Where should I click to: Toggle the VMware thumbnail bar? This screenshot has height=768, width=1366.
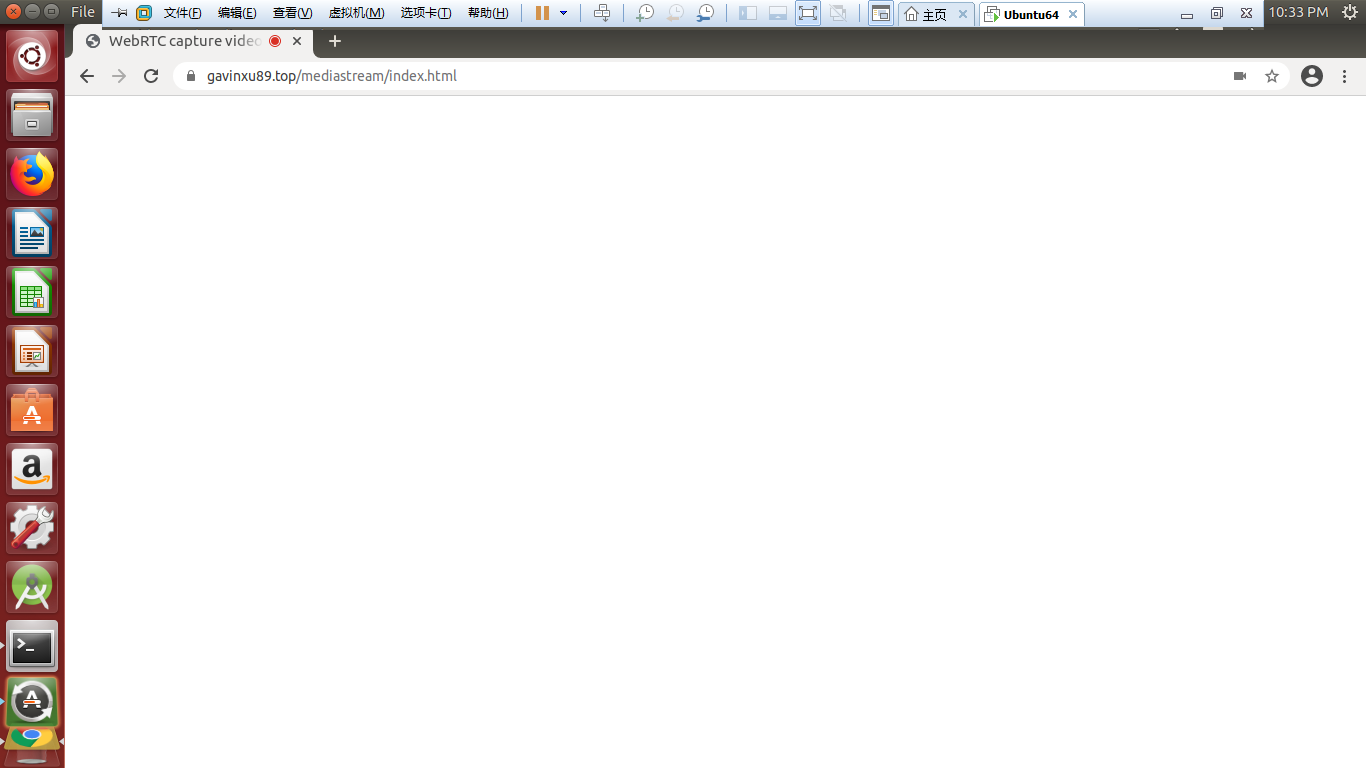[778, 13]
